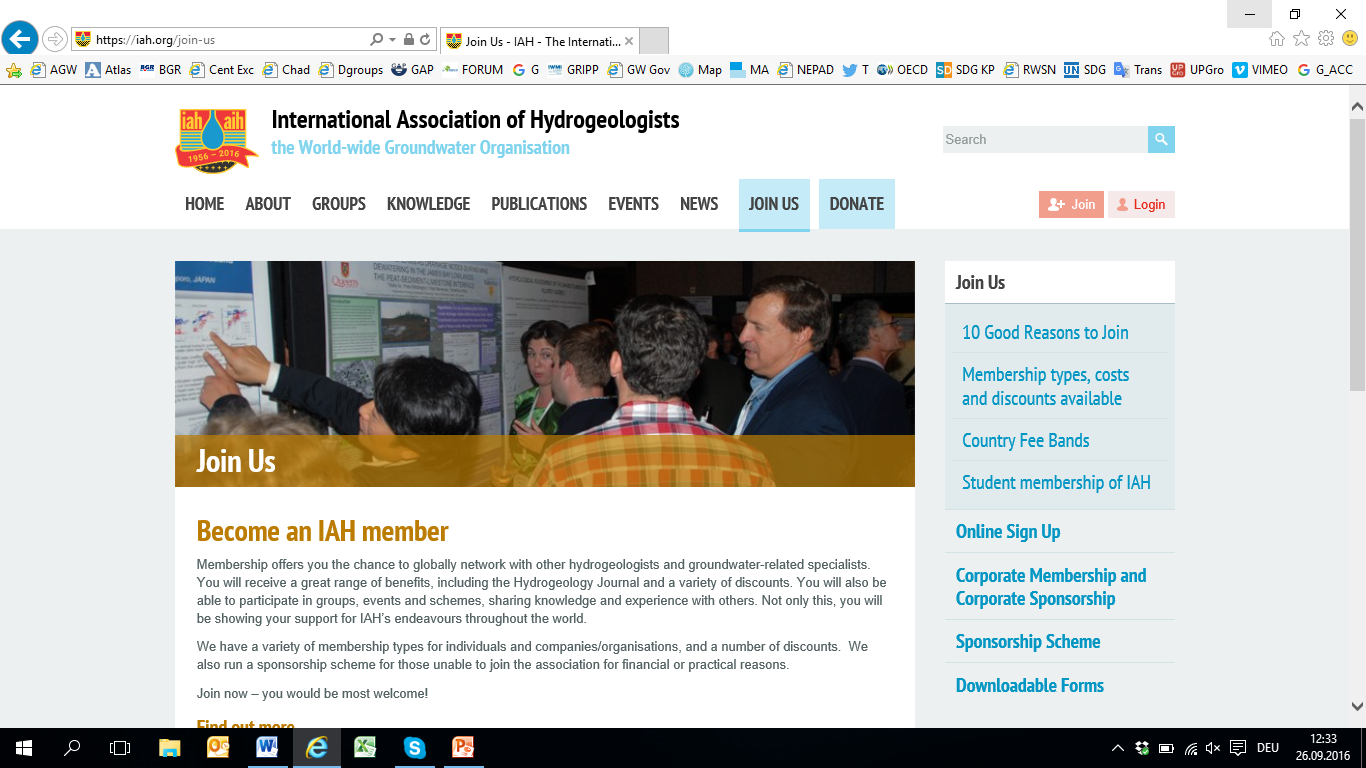
Task: Click the refresh icon in address bar
Action: pyautogui.click(x=425, y=40)
